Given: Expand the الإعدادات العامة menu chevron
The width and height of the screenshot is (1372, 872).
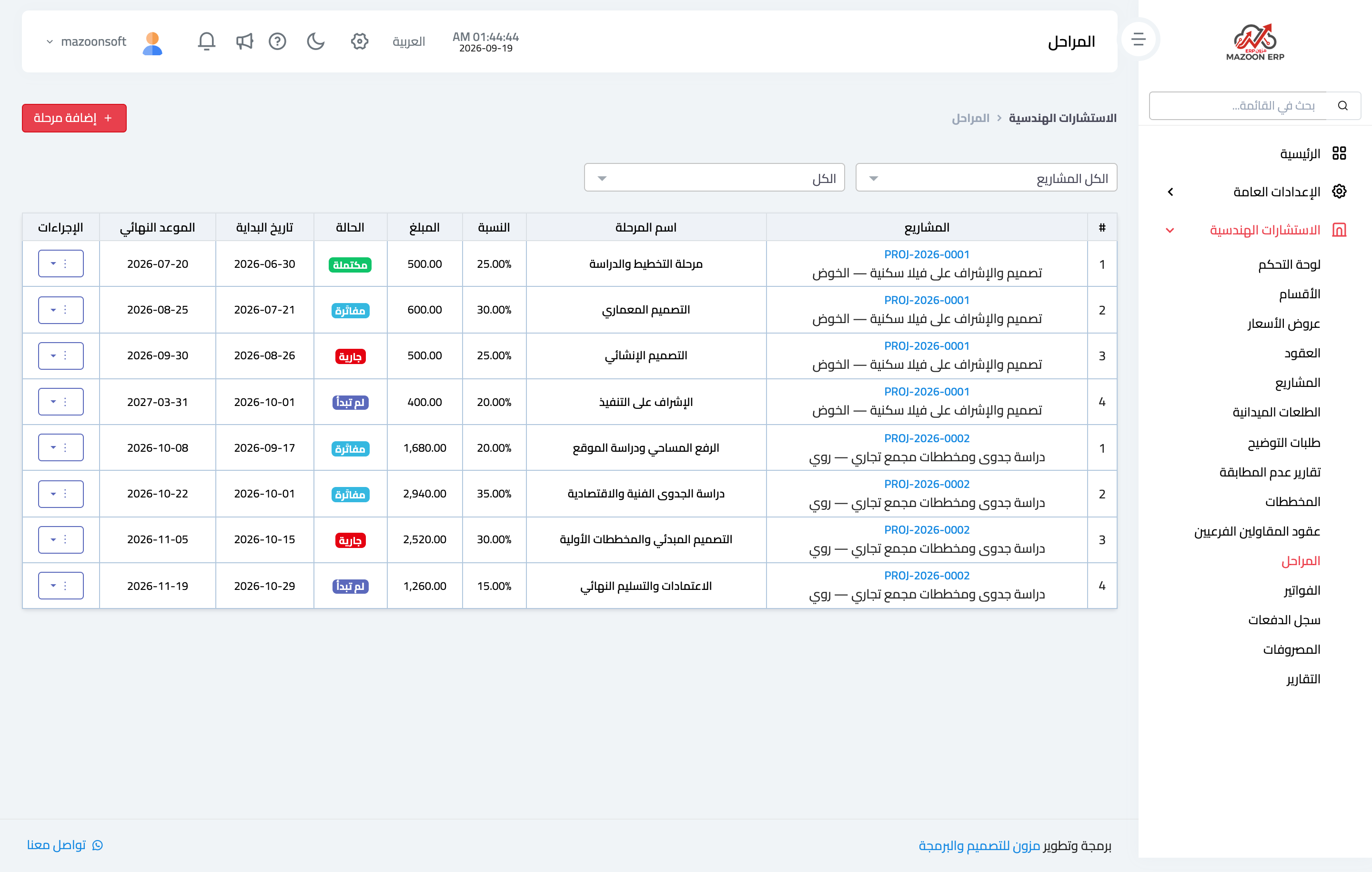Looking at the screenshot, I should [x=1170, y=192].
